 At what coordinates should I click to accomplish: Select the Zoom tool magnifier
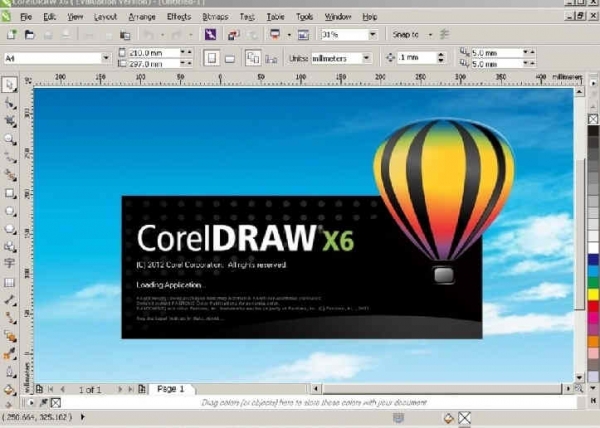coord(10,139)
